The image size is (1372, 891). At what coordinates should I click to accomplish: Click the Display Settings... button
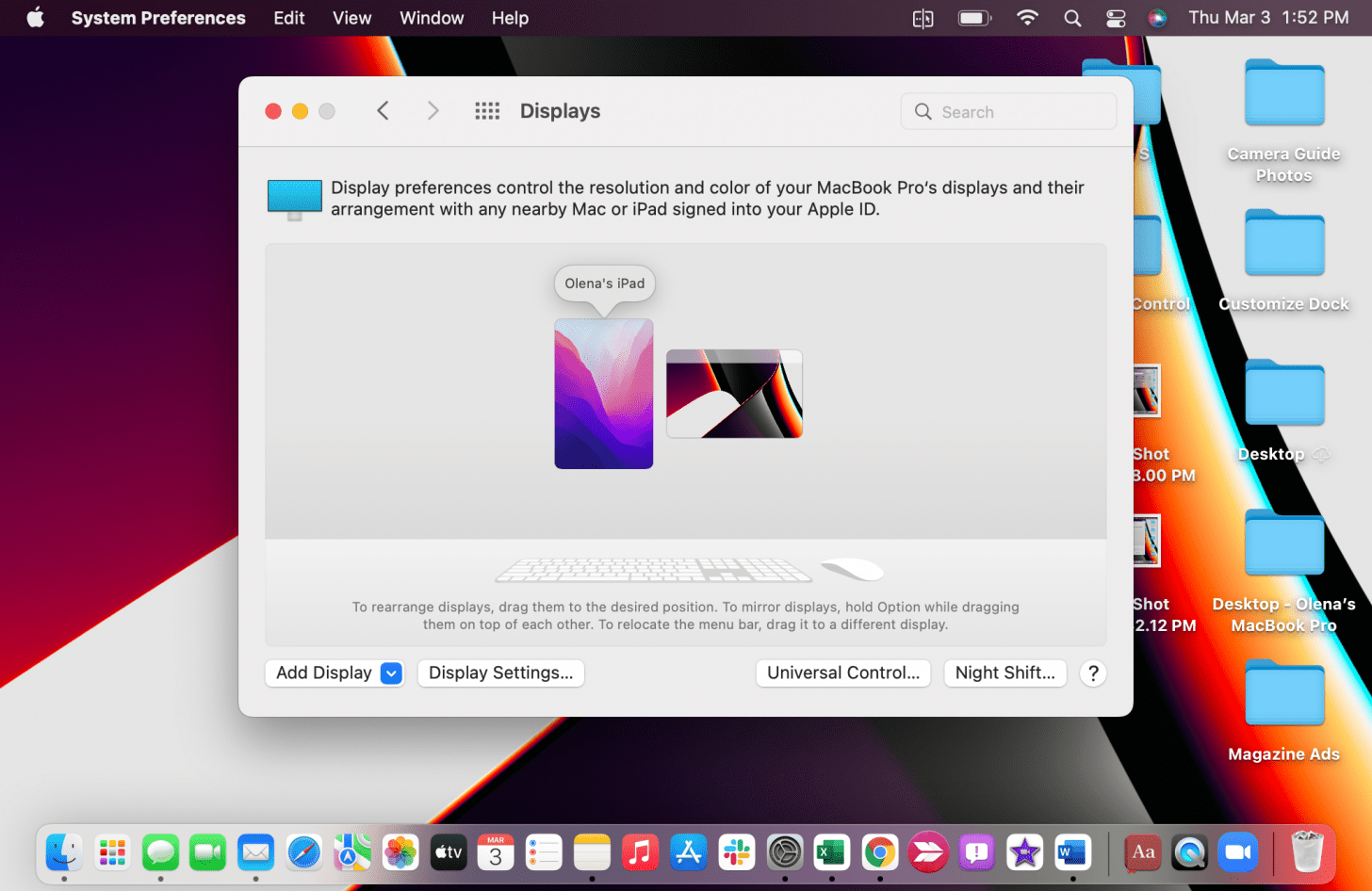pyautogui.click(x=500, y=673)
